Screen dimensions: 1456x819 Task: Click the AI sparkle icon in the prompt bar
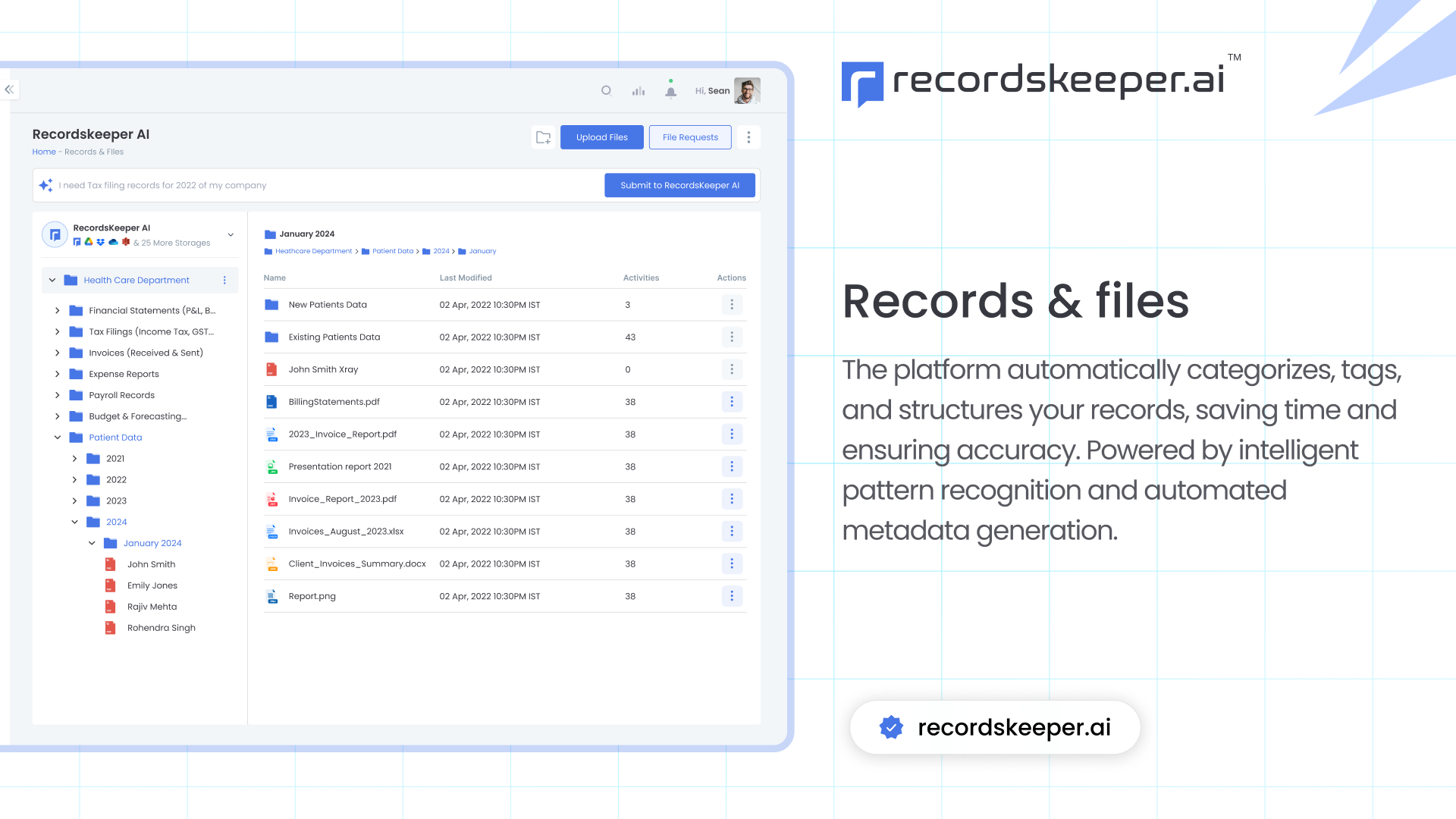(45, 185)
